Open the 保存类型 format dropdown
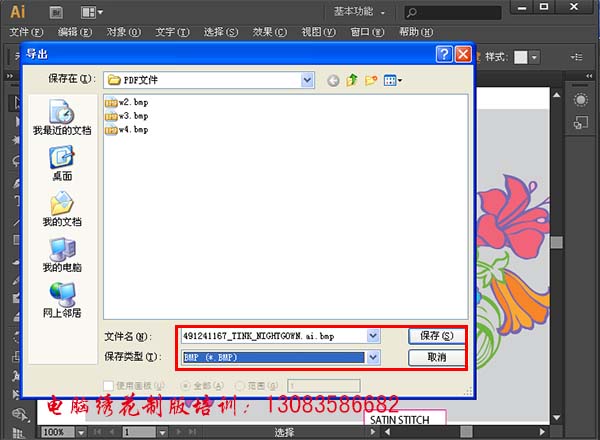The width and height of the screenshot is (600, 440). [373, 356]
